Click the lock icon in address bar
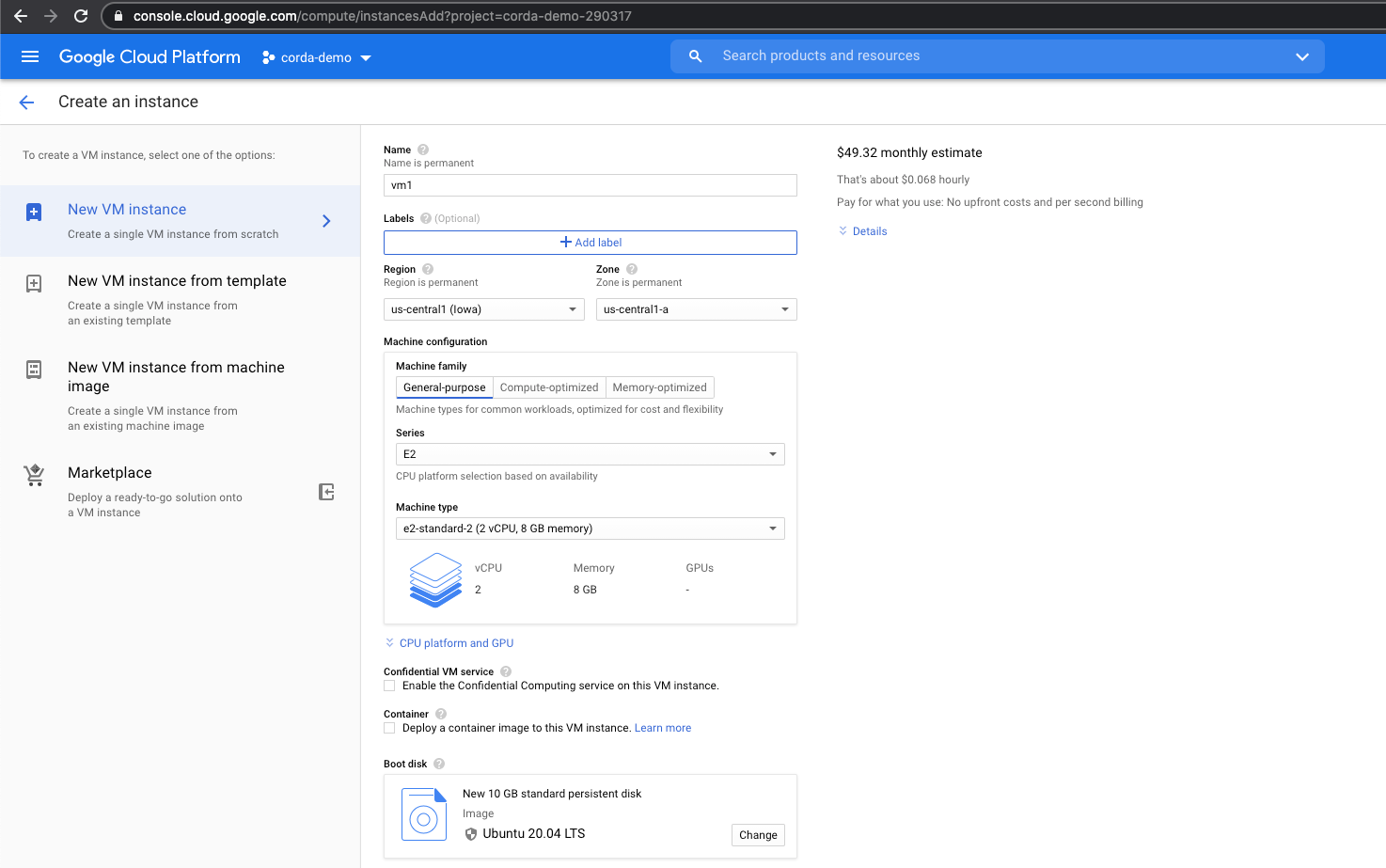 [118, 16]
